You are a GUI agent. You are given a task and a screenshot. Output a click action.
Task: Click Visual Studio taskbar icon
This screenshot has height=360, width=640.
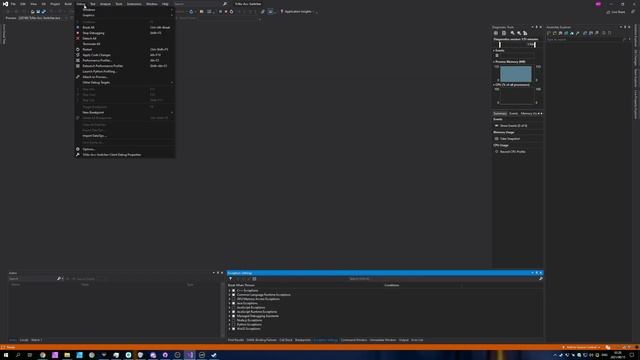click(190, 355)
